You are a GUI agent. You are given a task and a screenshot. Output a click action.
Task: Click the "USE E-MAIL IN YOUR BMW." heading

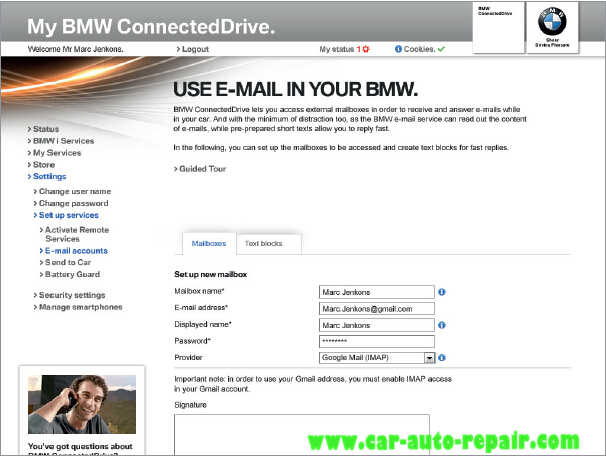pos(295,89)
